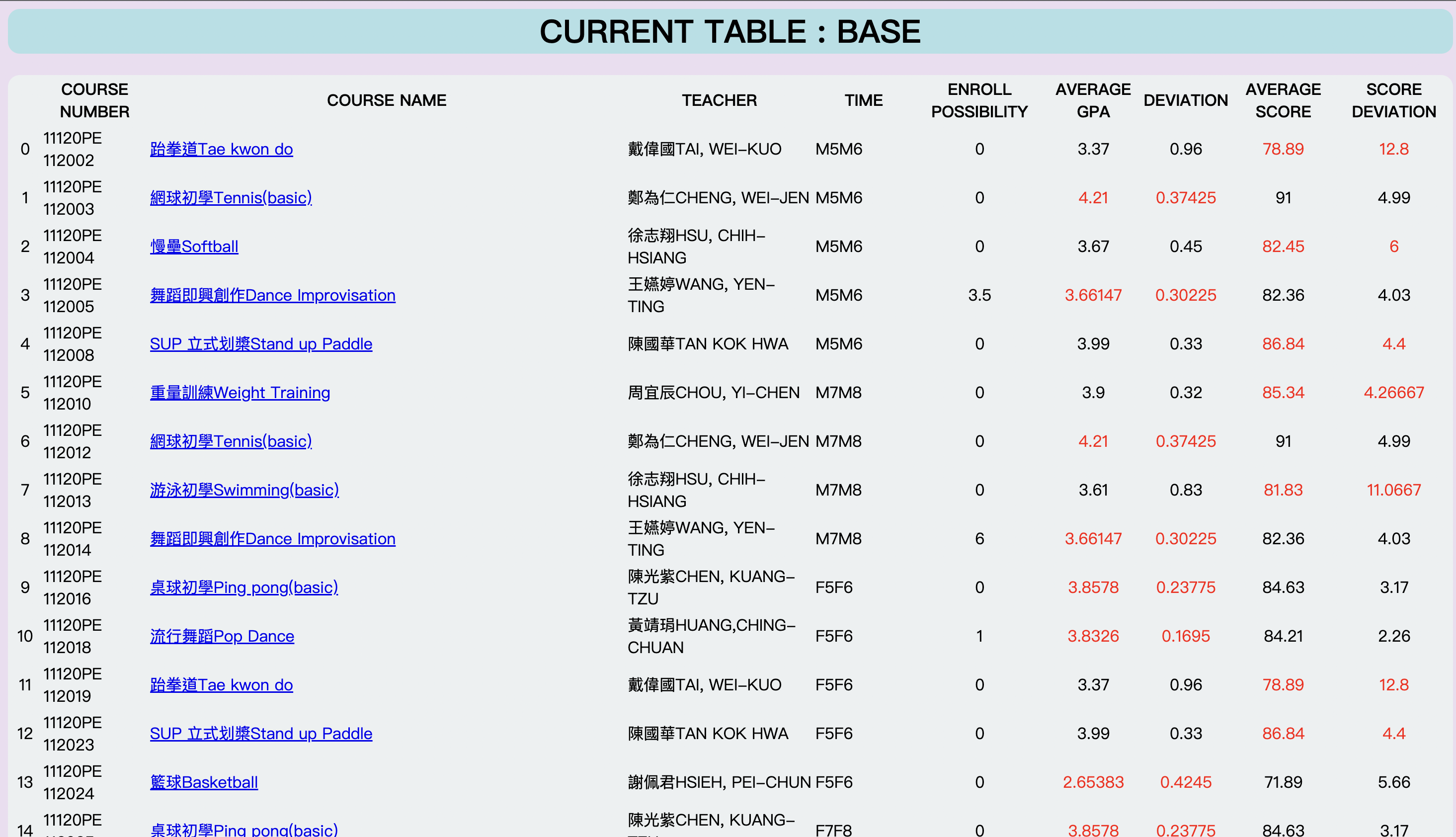Open Tennis(basic) link for course 112003
The image size is (1456, 837).
click(231, 198)
